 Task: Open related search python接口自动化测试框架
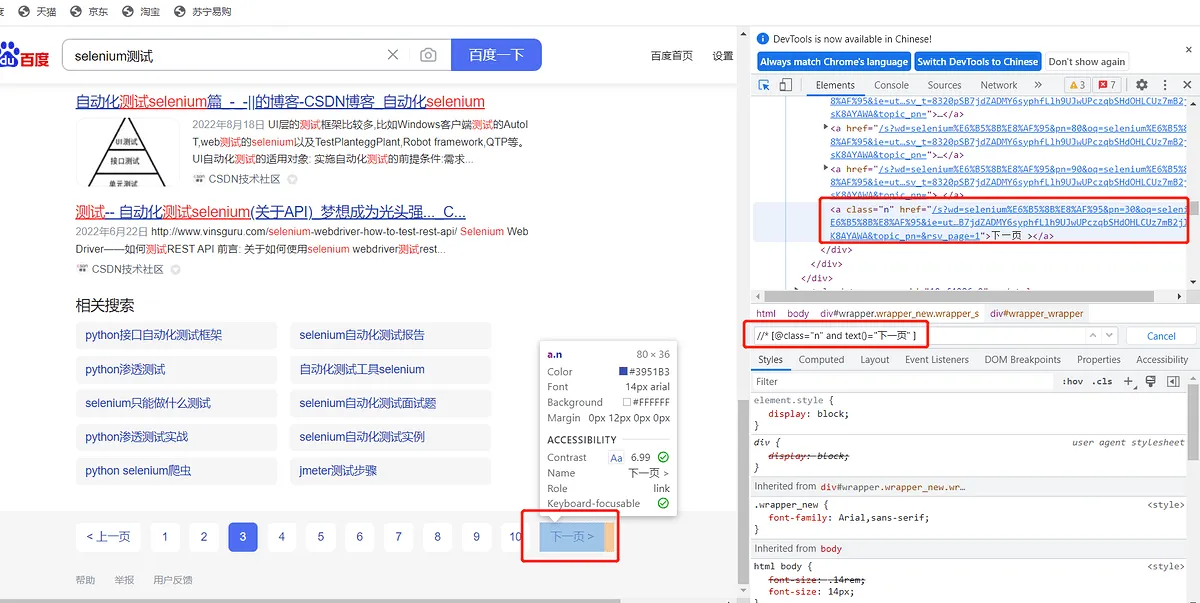176,335
